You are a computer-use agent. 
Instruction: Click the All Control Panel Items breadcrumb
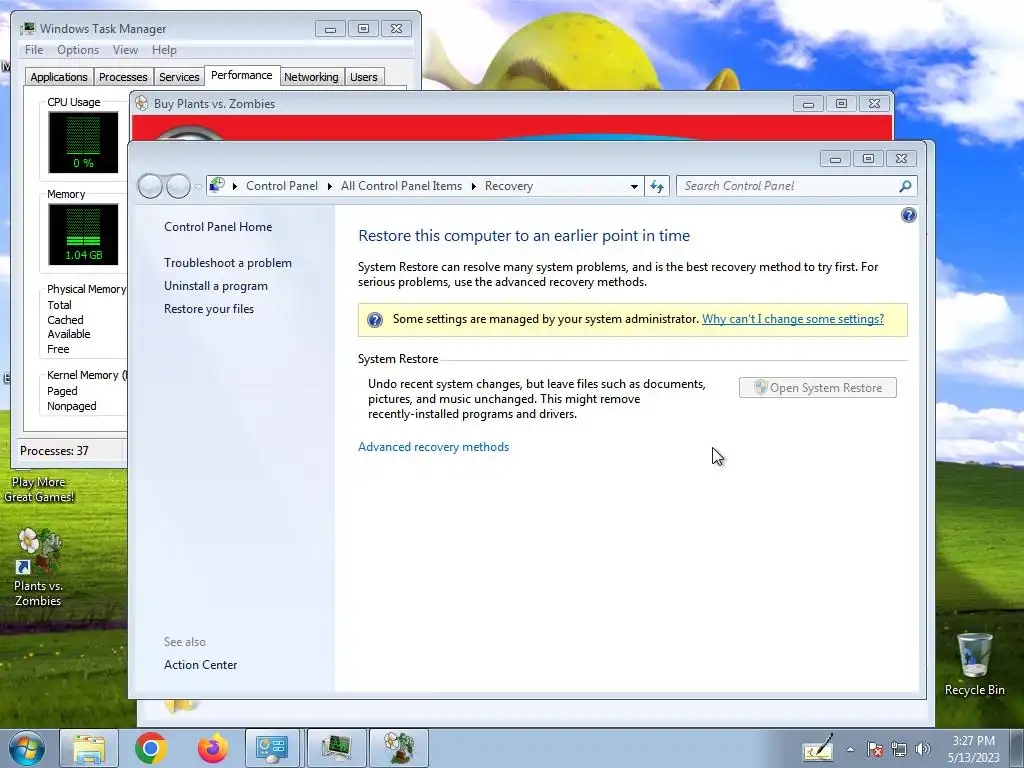tap(401, 186)
